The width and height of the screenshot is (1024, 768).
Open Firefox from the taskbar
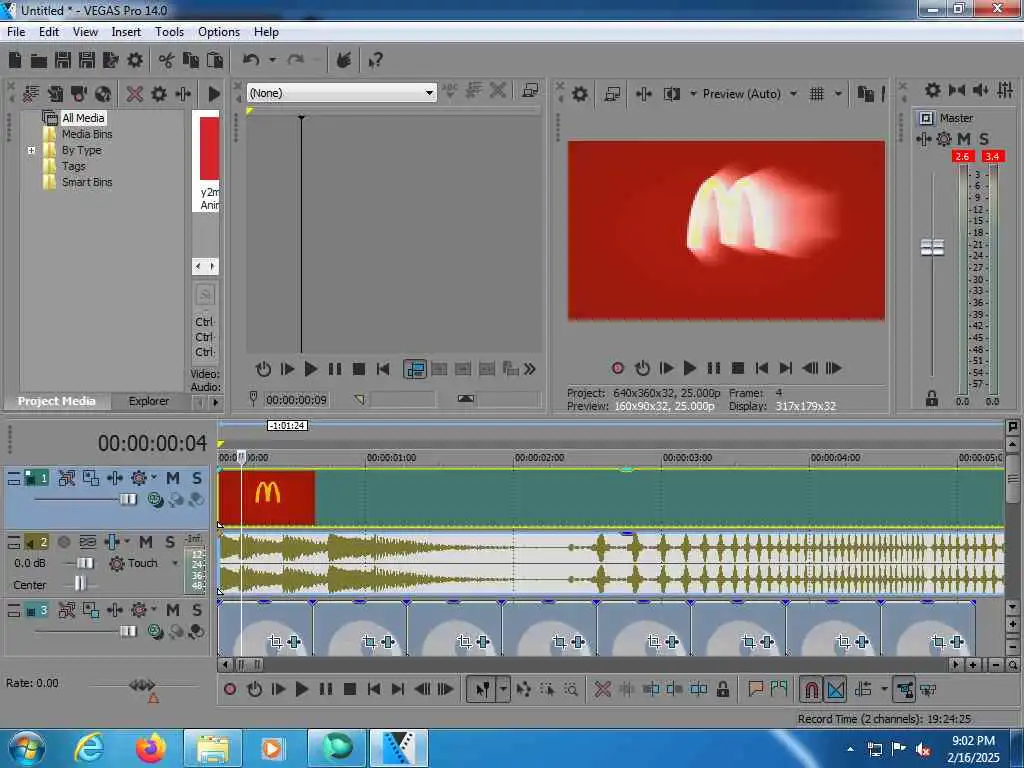pyautogui.click(x=150, y=748)
